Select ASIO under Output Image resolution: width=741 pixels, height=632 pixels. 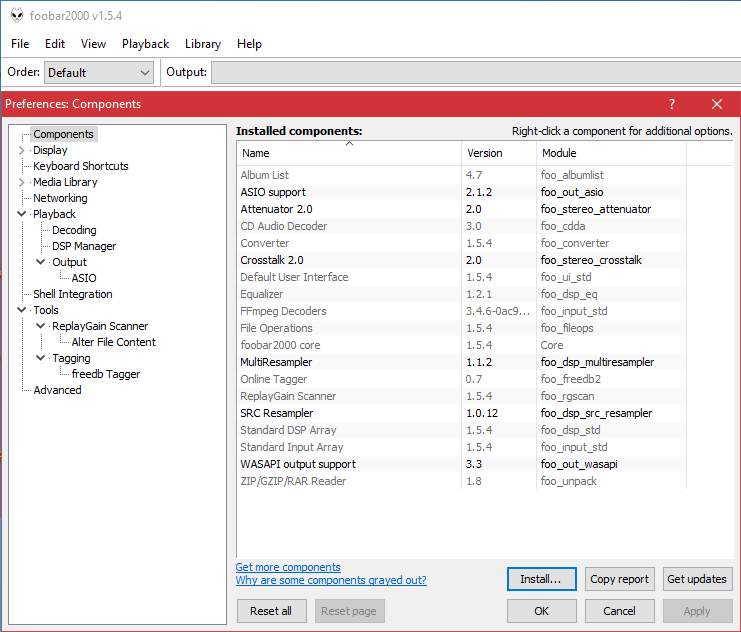[84, 278]
